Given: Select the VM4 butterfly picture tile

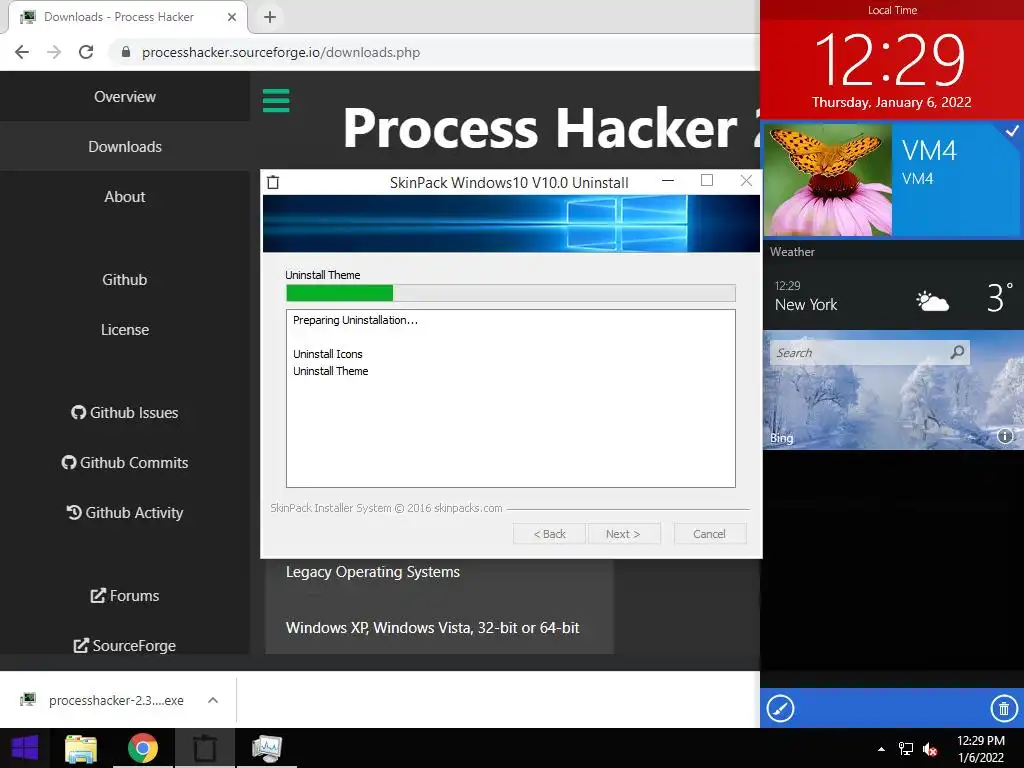Looking at the screenshot, I should [x=827, y=180].
